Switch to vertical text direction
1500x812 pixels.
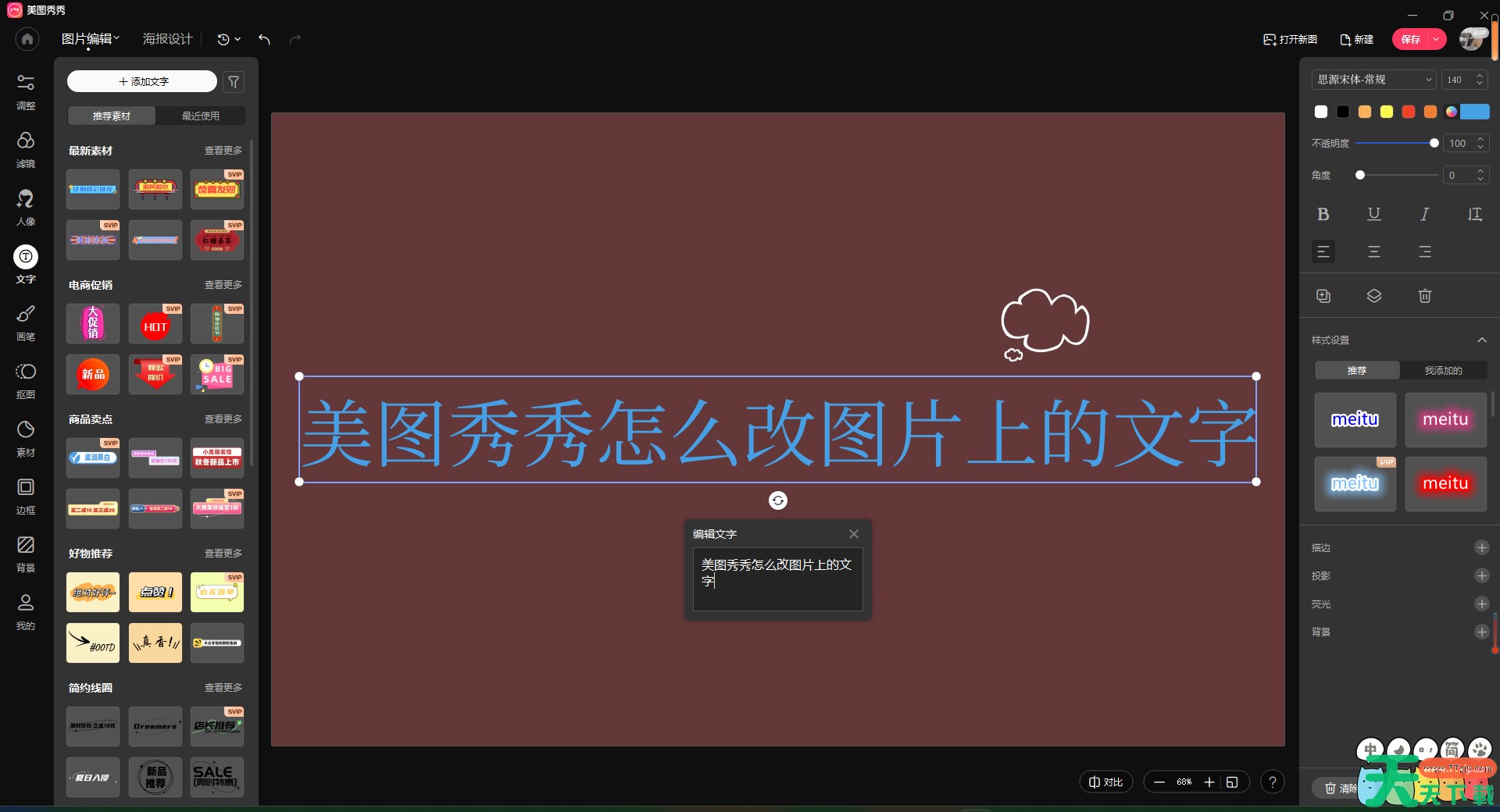click(x=1475, y=214)
